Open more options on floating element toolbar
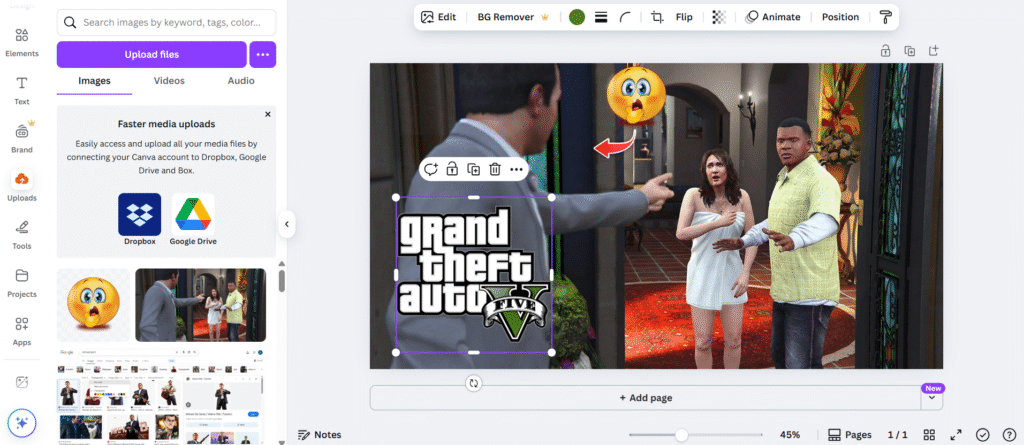This screenshot has width=1024, height=445. pyautogui.click(x=516, y=170)
